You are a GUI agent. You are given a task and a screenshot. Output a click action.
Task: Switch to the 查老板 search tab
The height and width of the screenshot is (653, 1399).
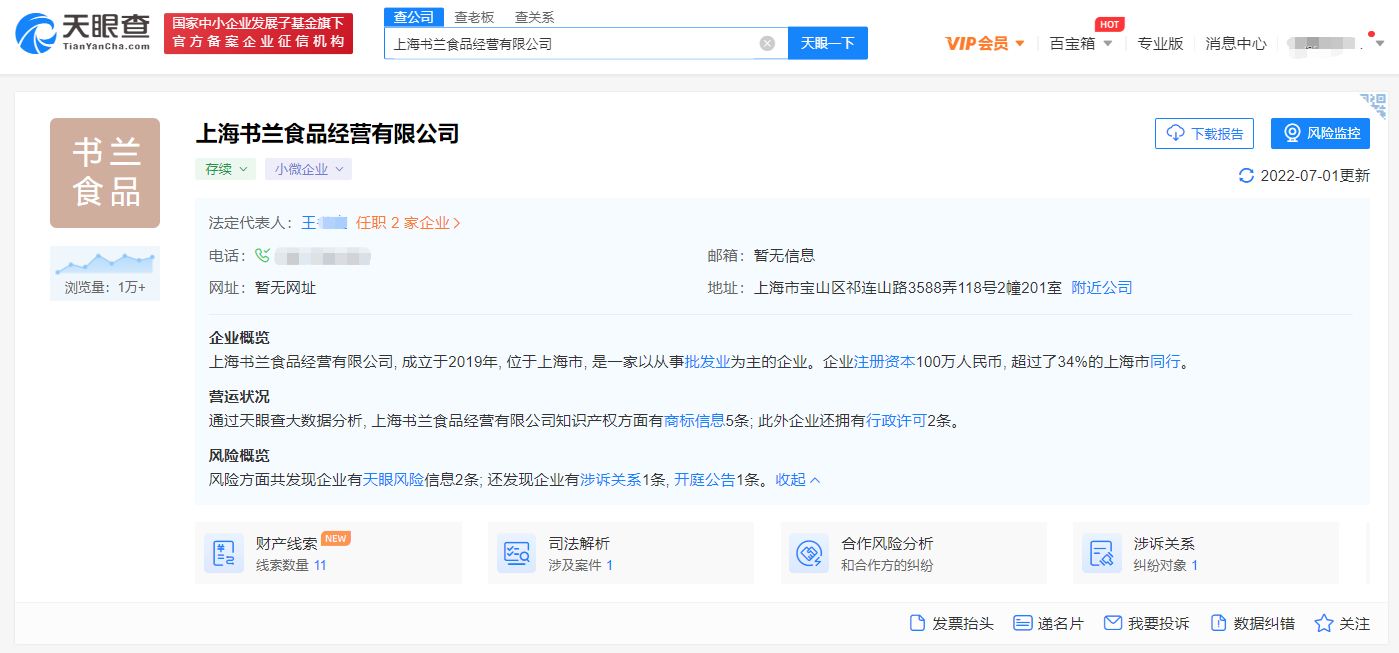(x=473, y=17)
